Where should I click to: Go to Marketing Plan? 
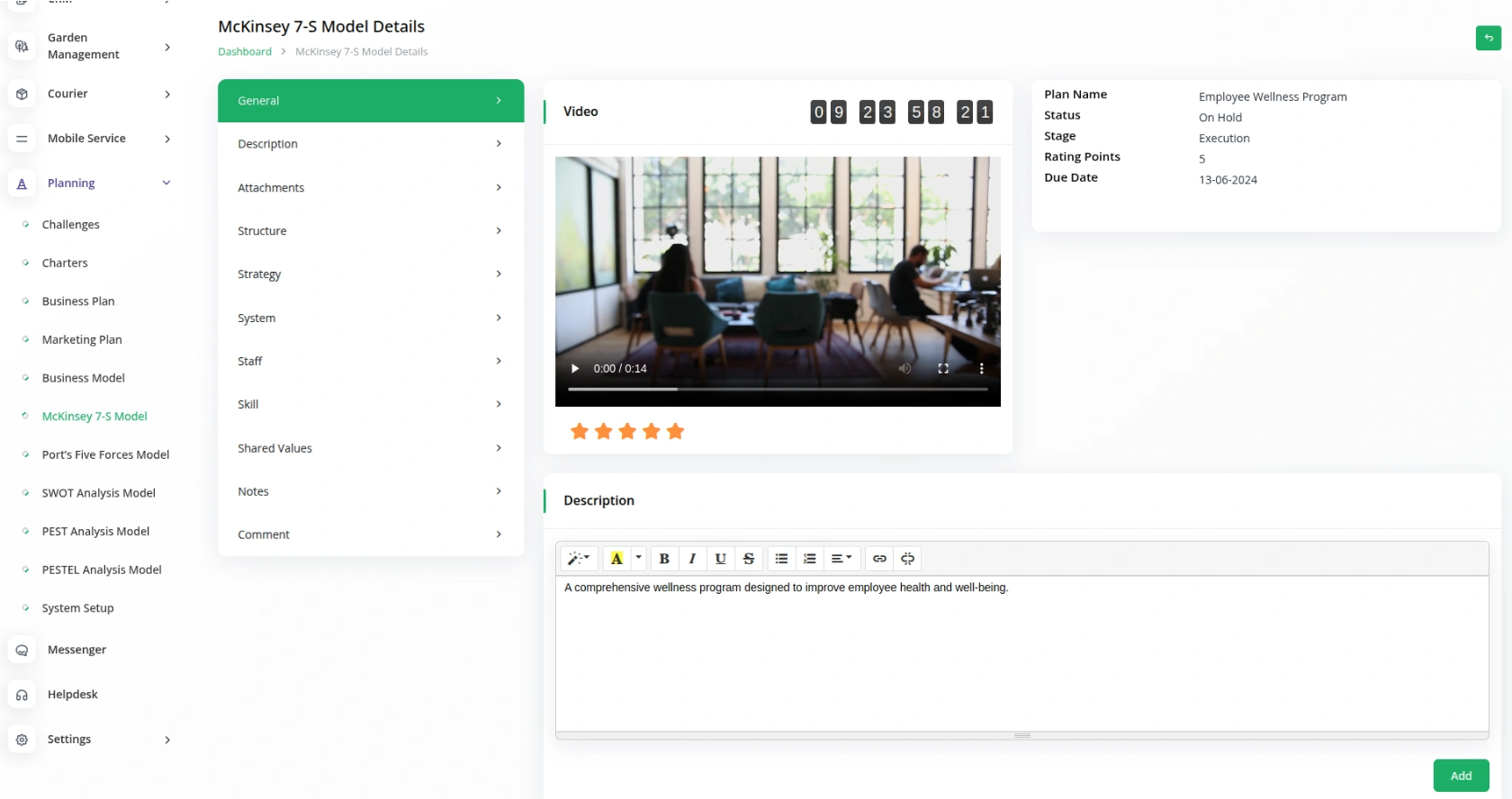click(82, 340)
